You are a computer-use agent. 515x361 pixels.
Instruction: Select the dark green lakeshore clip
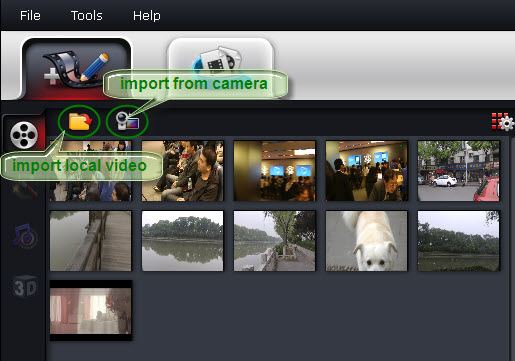458,241
